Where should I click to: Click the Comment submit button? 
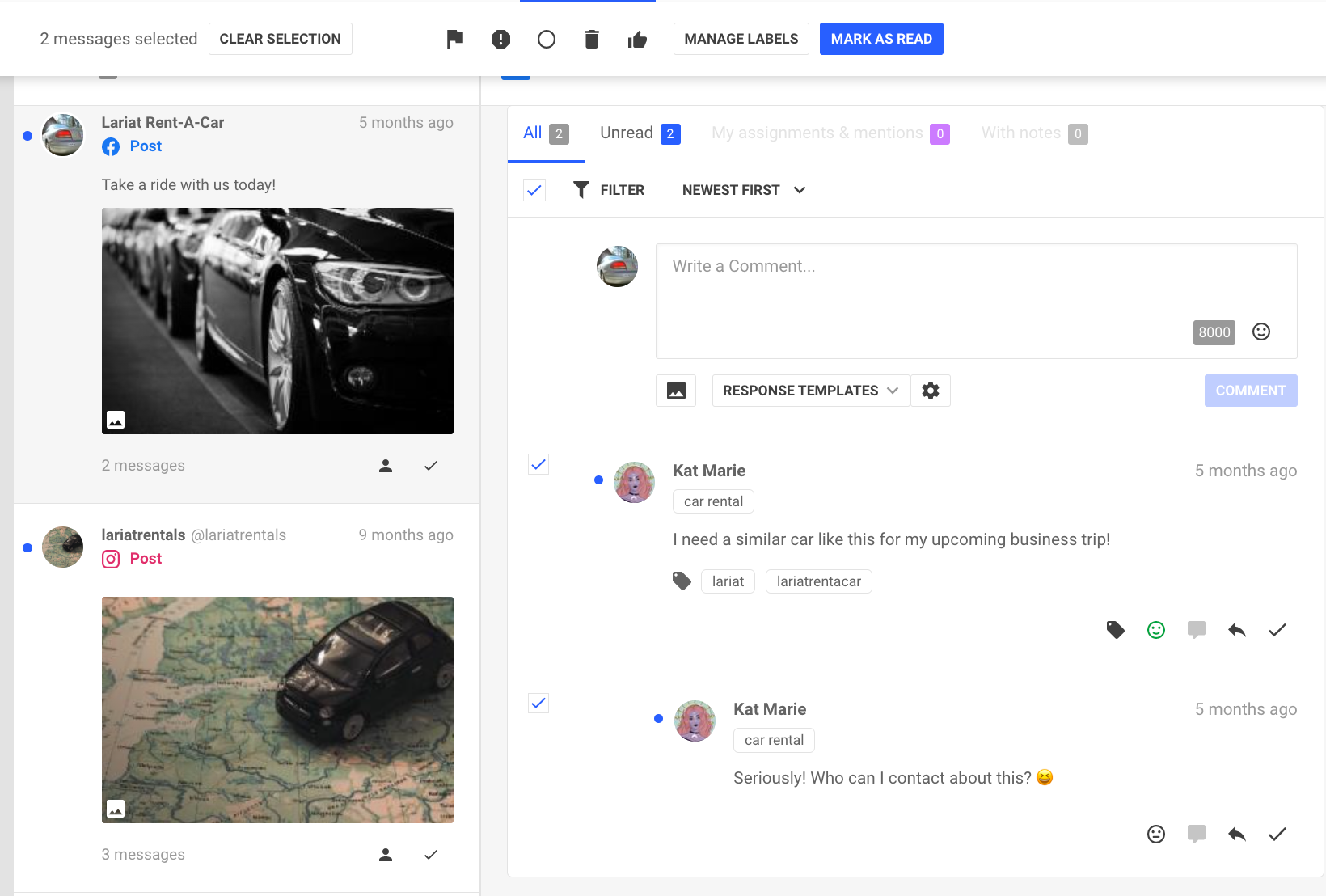click(1251, 391)
